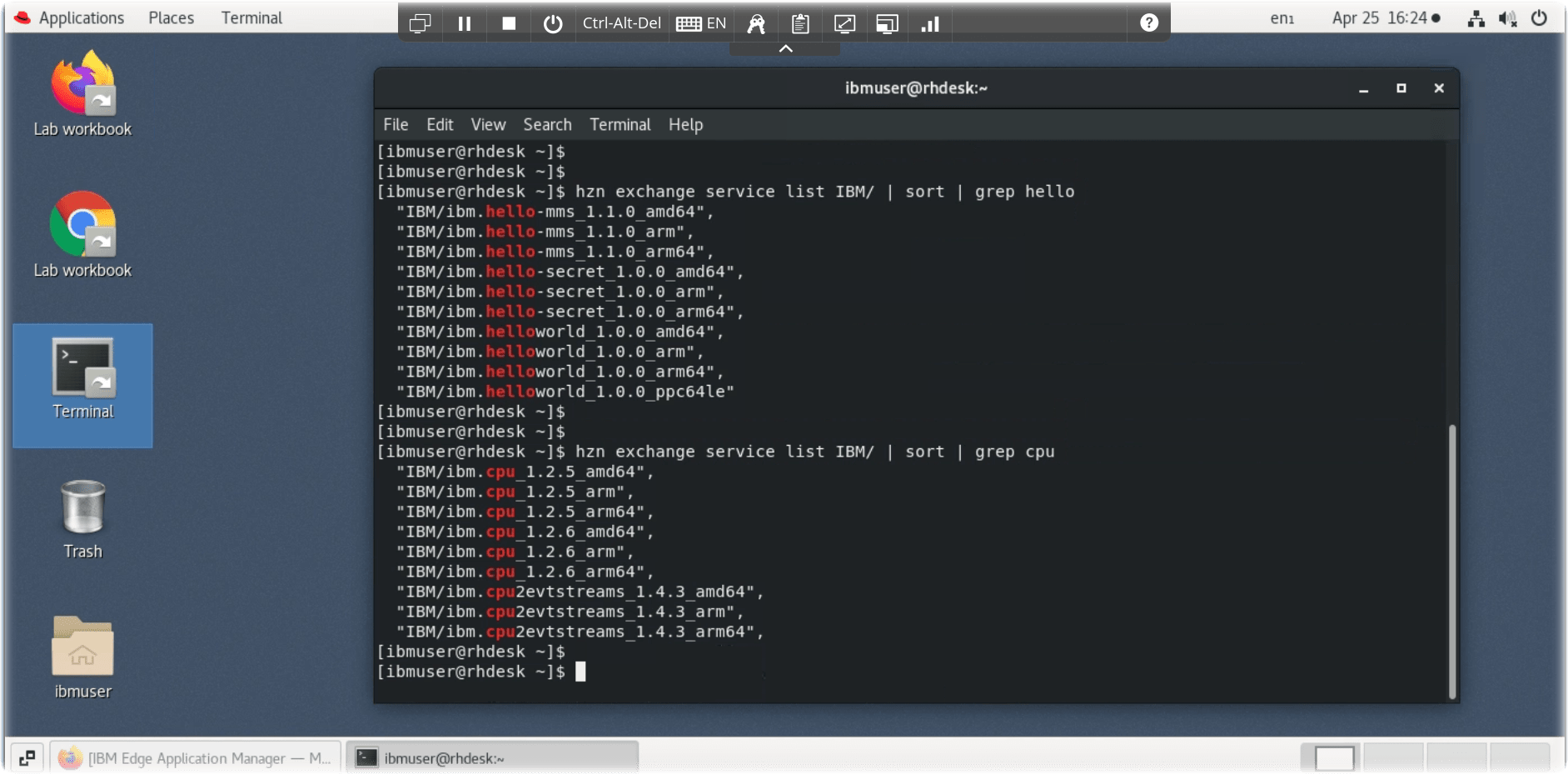Open the Apr 25 16:24 clock
The height and width of the screenshot is (774, 1568).
pos(1385,17)
